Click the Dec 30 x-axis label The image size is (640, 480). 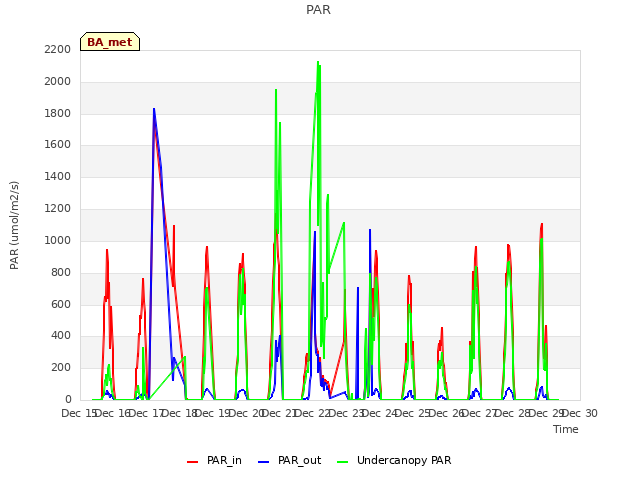[580, 413]
